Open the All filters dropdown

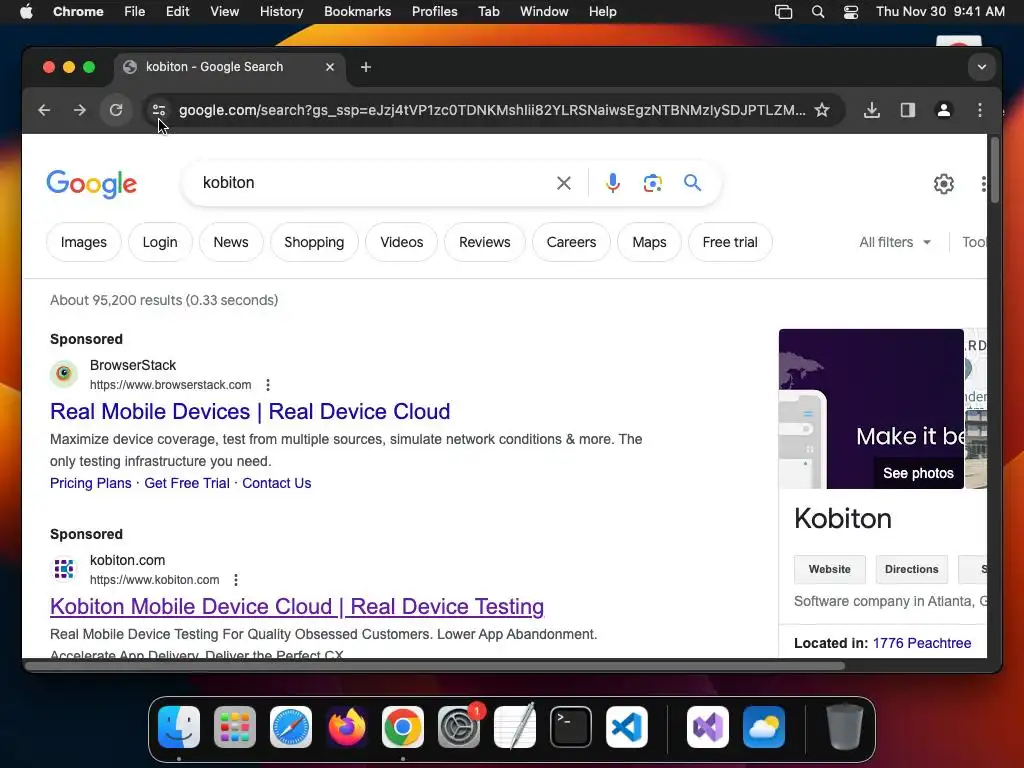(895, 242)
